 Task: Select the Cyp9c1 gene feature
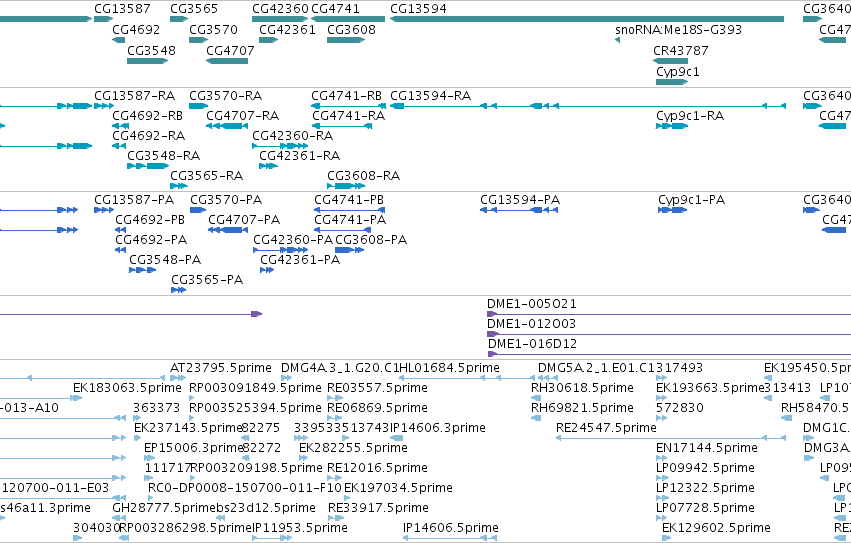coord(672,82)
